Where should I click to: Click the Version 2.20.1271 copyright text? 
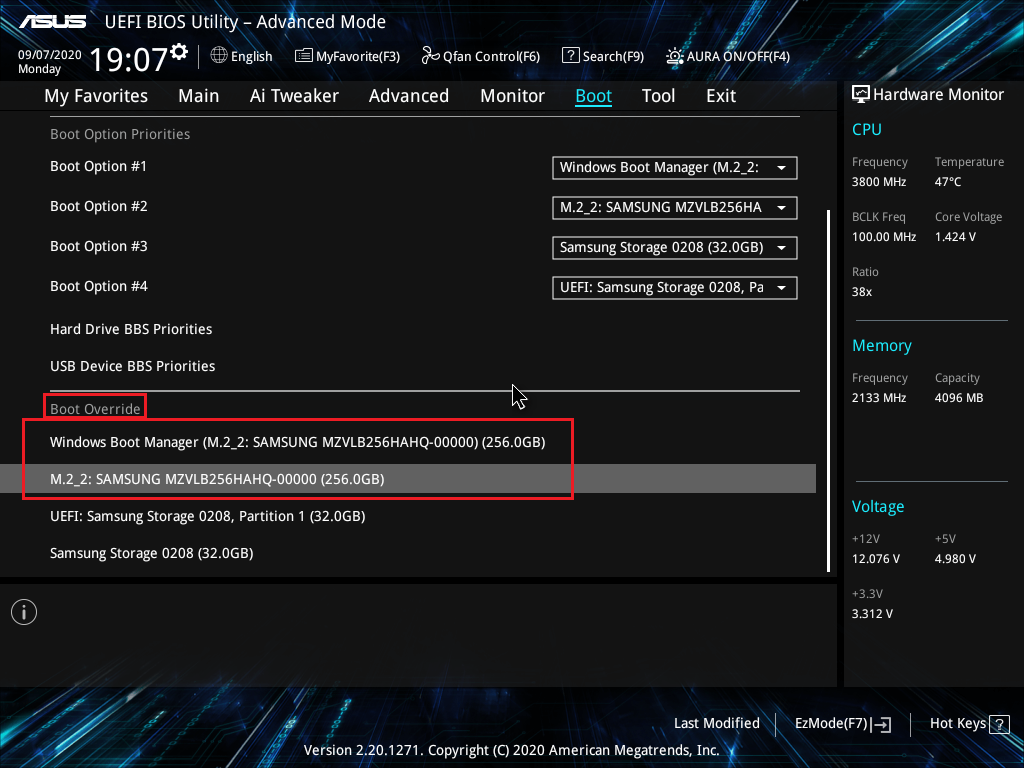tap(511, 750)
